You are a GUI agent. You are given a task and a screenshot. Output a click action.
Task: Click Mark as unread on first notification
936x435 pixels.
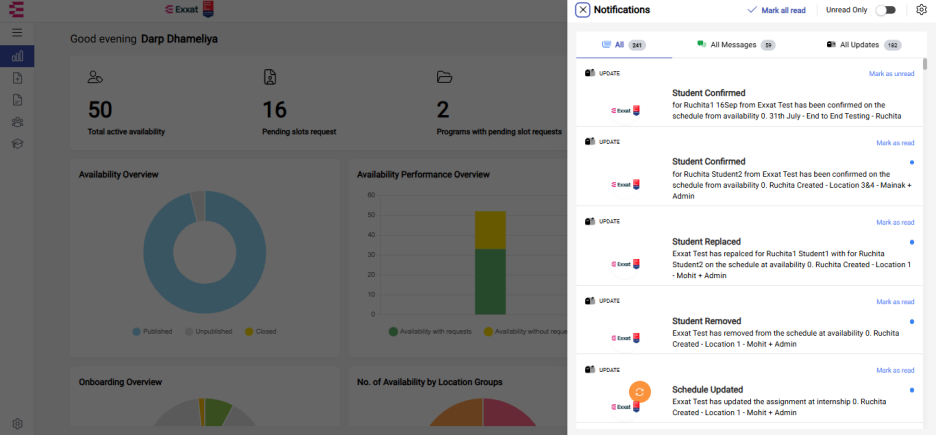[891, 74]
